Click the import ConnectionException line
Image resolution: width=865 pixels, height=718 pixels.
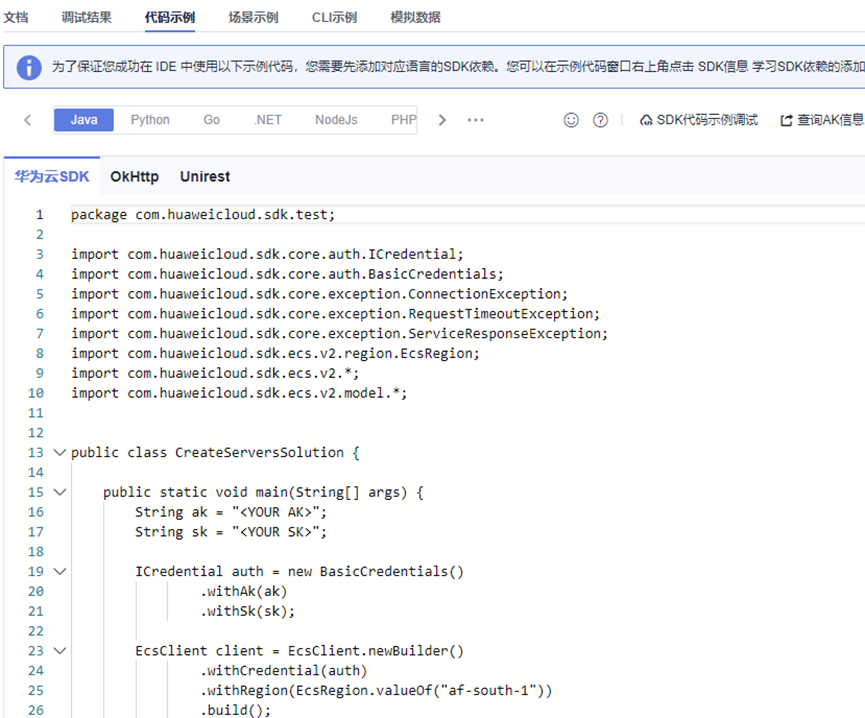pyautogui.click(x=319, y=294)
